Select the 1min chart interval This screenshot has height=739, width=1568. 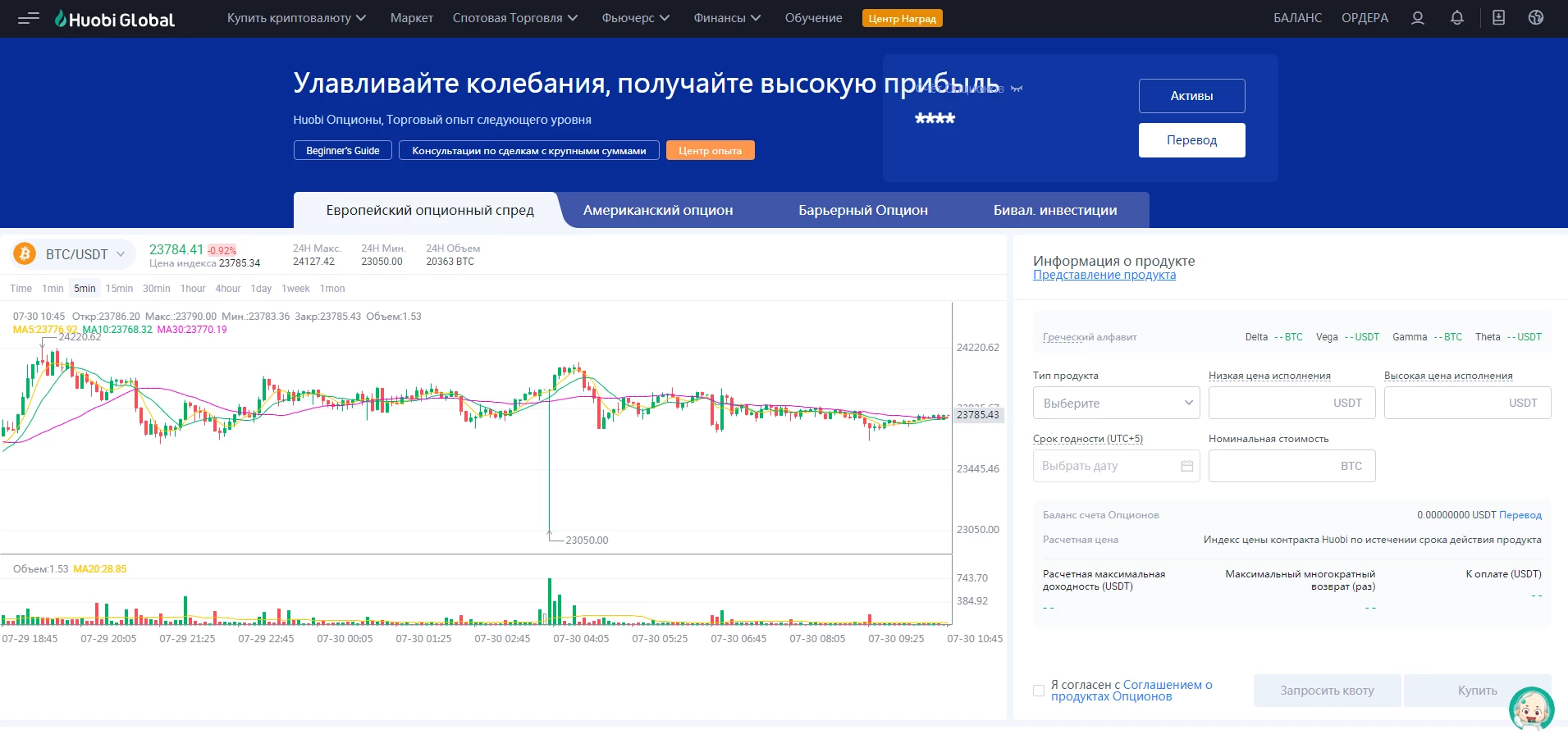(x=53, y=289)
